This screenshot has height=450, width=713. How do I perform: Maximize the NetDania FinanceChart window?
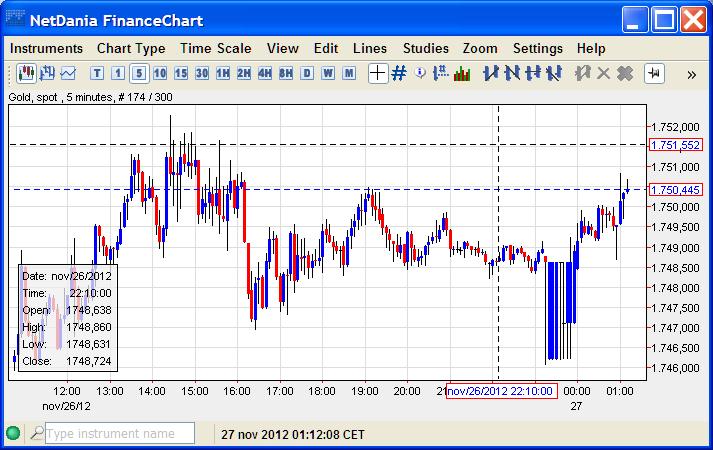pos(663,20)
